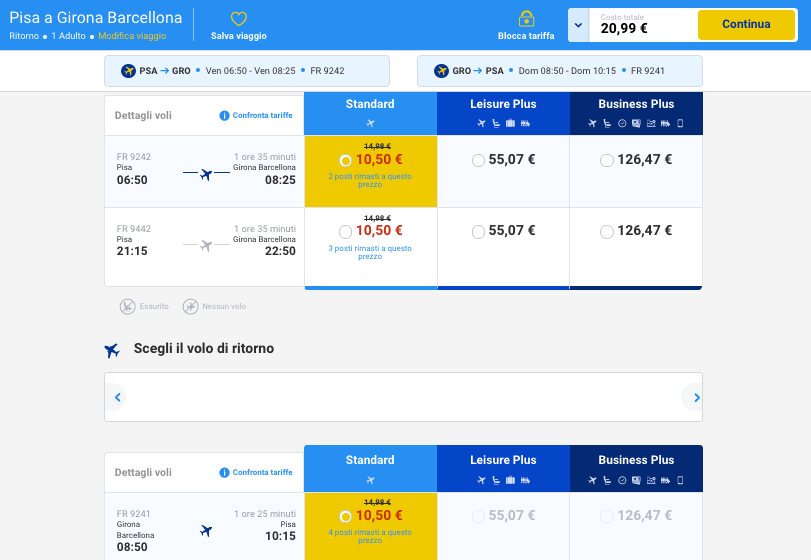Open the return GRO-PSA flight summary card
The image size is (811, 560).
(x=560, y=71)
